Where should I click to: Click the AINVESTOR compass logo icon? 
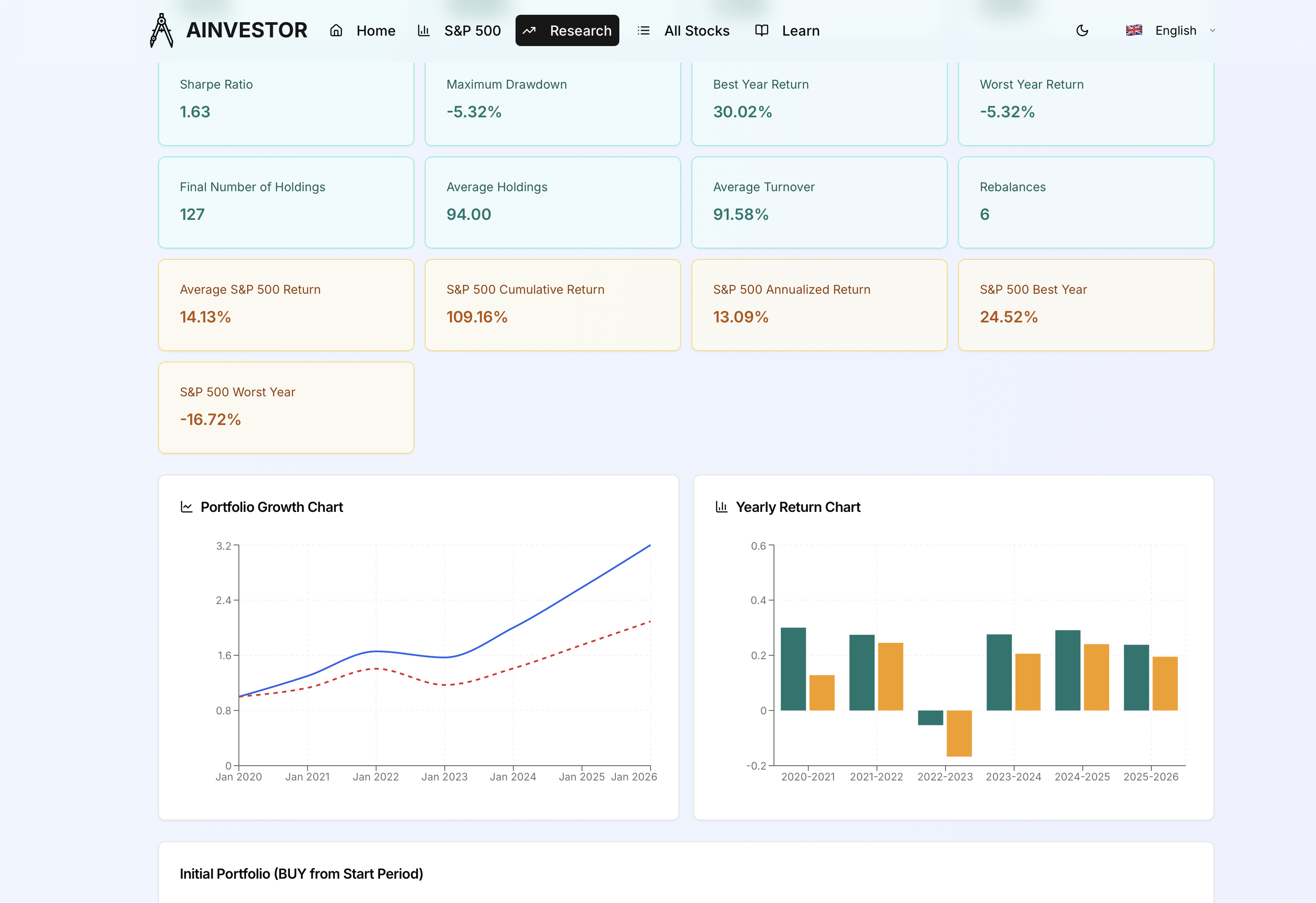162,30
